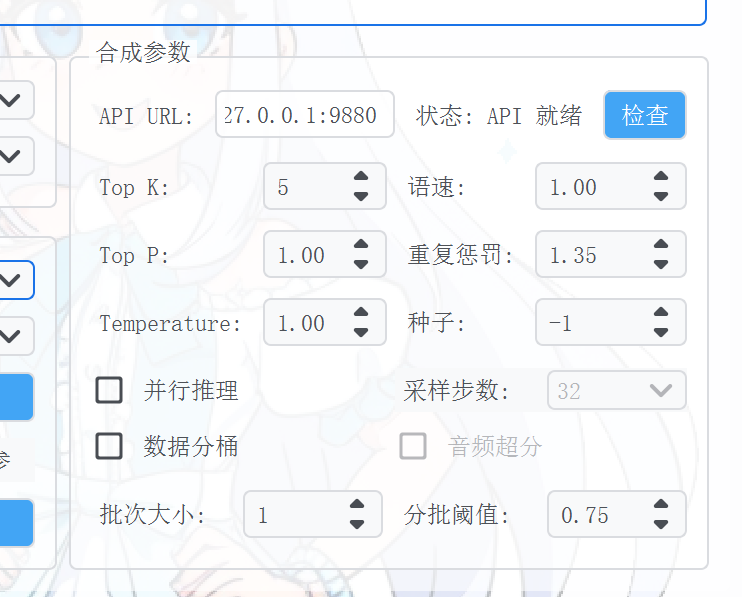Decrease the 重复惩罚 value
The width and height of the screenshot is (742, 597).
coord(661,264)
